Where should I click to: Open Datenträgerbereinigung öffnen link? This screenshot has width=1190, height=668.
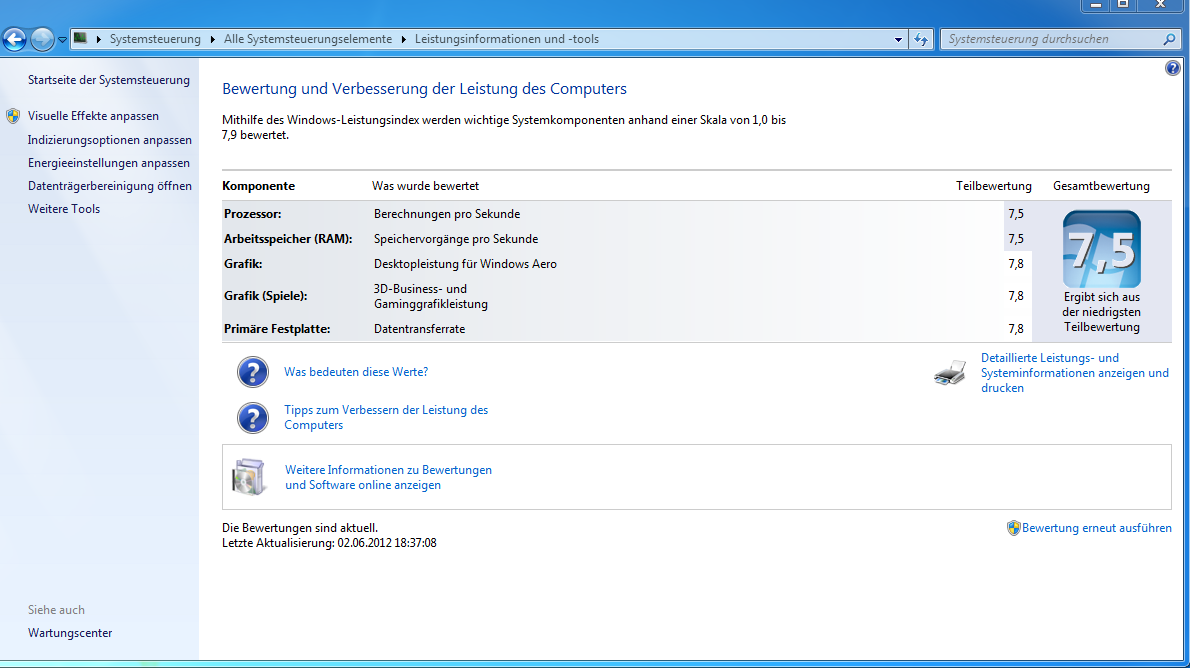(110, 186)
